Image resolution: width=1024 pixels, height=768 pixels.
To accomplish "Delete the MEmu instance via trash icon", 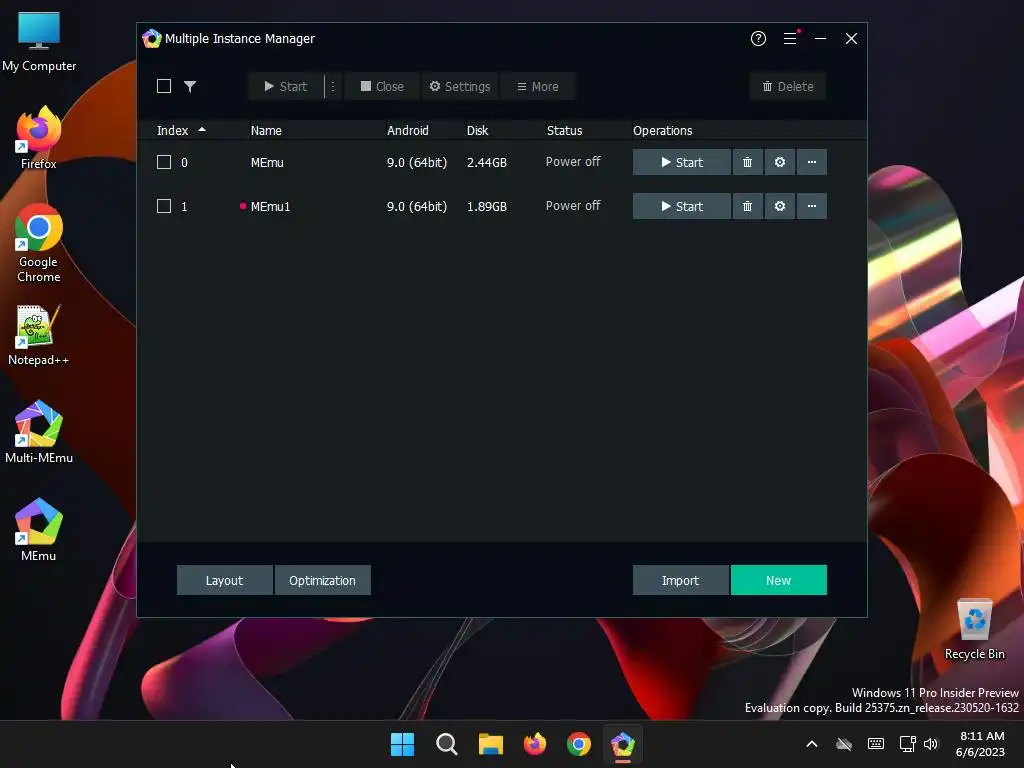I will [747, 162].
